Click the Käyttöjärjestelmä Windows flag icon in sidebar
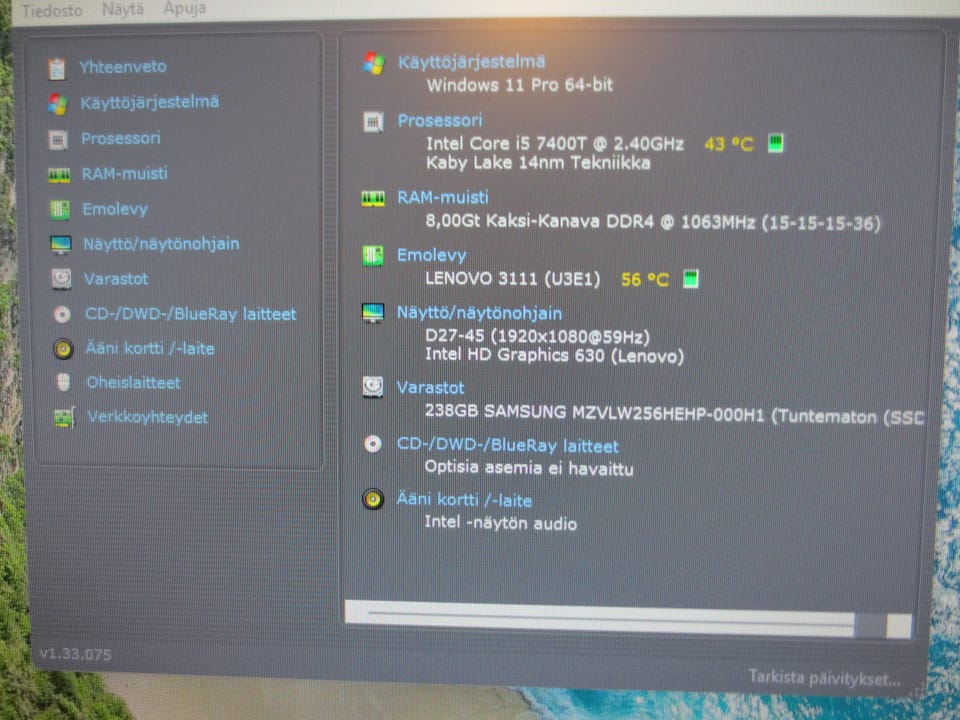 tap(58, 104)
